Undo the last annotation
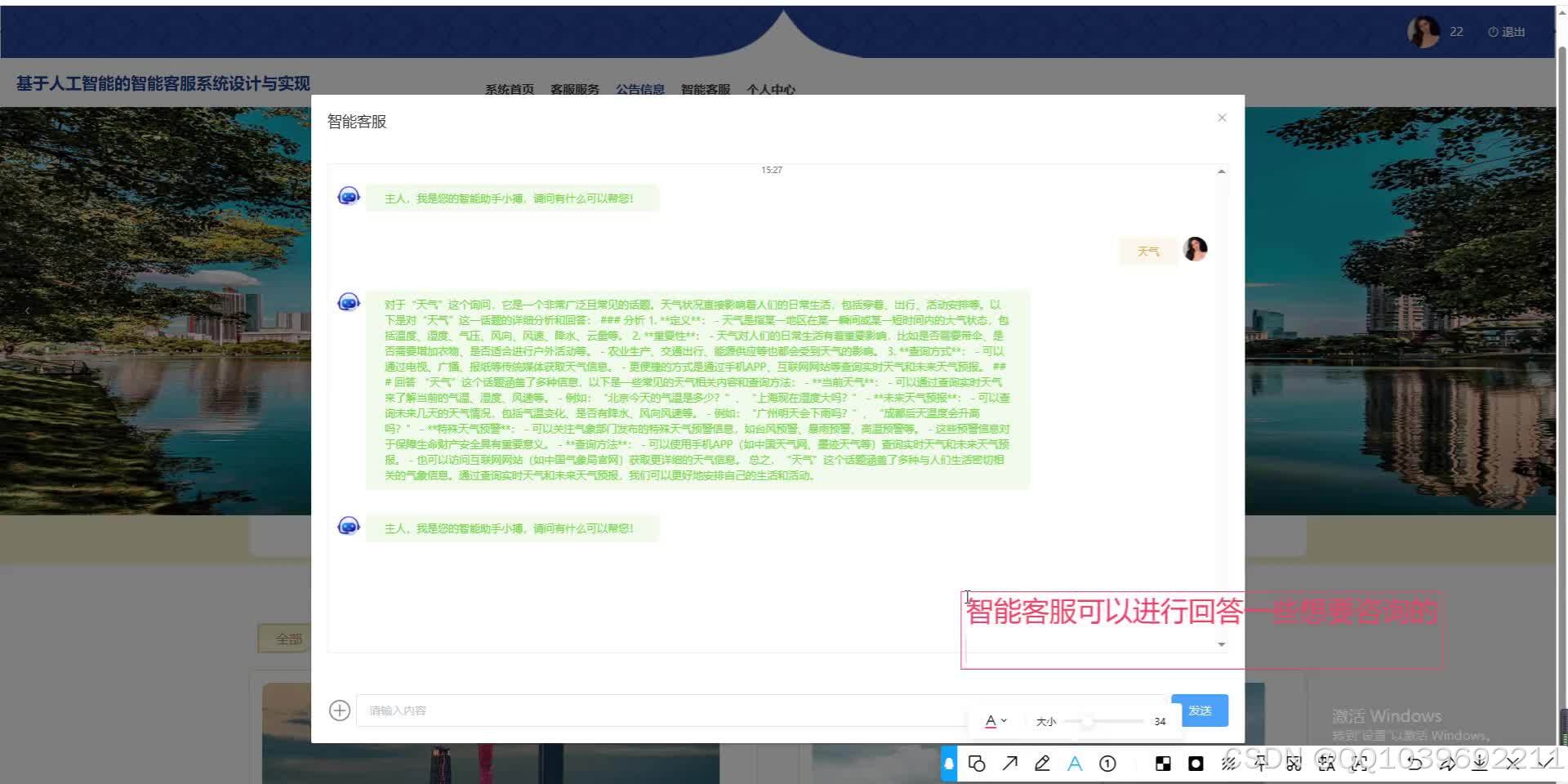The image size is (1568, 784). (x=1414, y=764)
